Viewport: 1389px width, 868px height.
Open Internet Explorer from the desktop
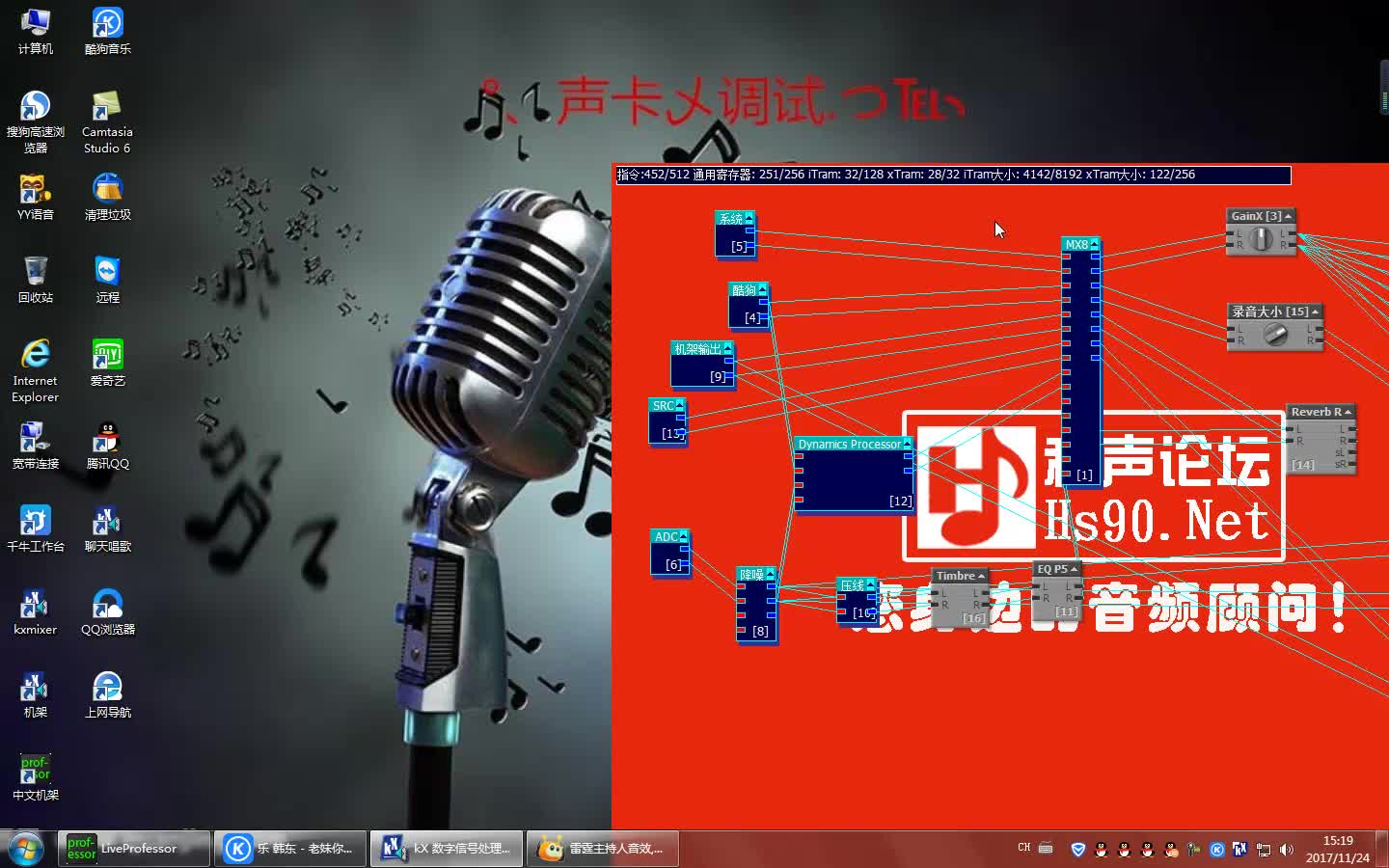[x=35, y=354]
